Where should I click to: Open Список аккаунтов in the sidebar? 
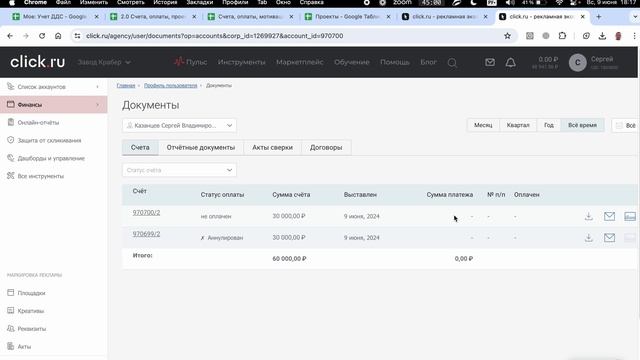[41, 87]
